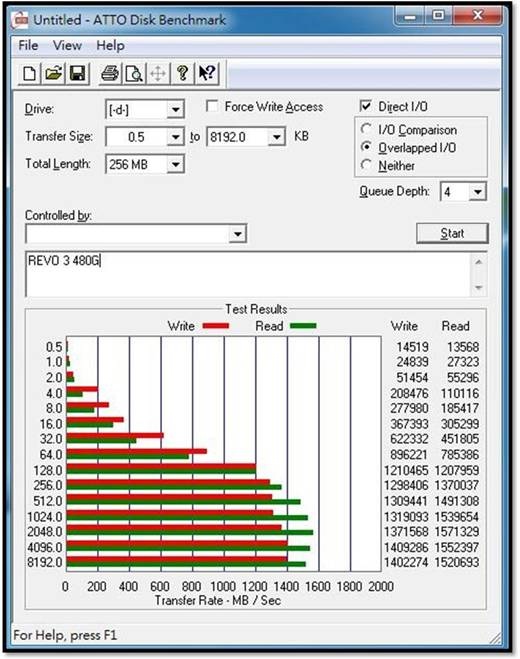Click the Print Preview toolbar icon
This screenshot has height=659, width=520.
pos(134,74)
